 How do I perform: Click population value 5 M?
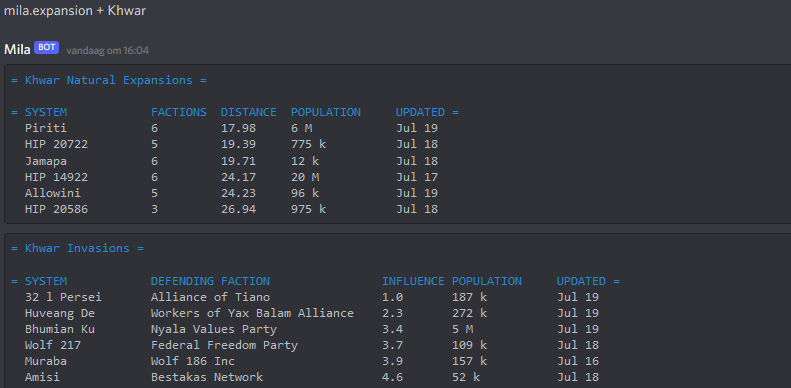[x=463, y=329]
